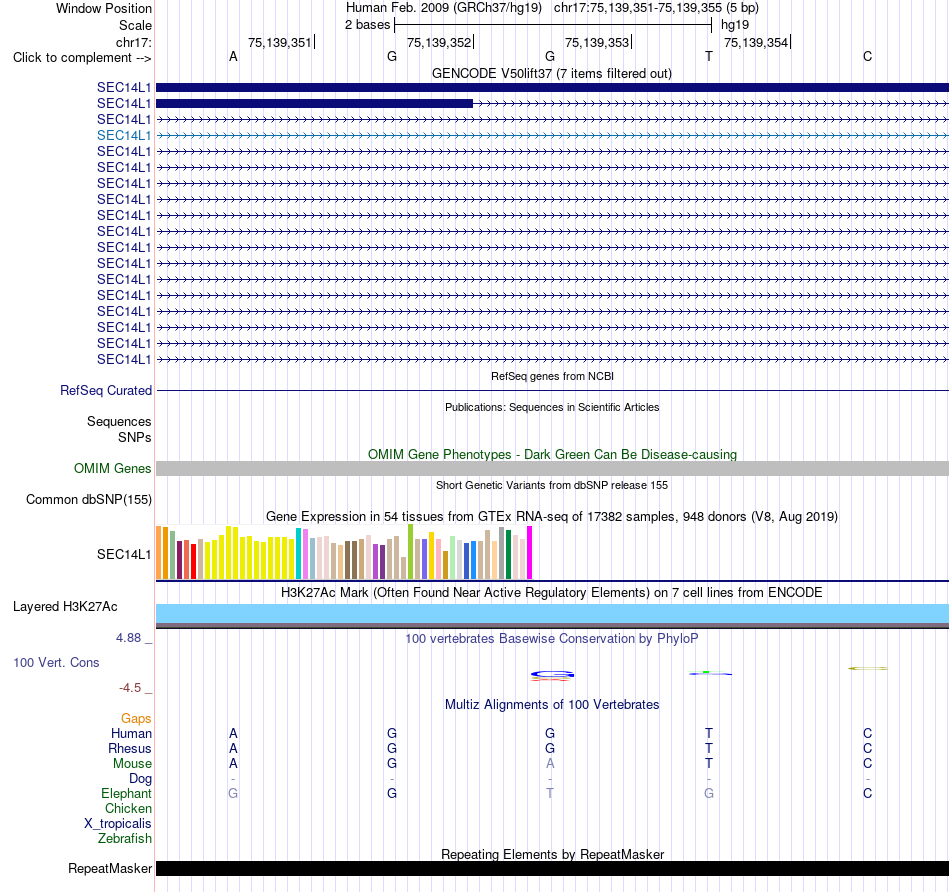
Task: Click the faded T in the Elephant row
Action: pos(550,793)
